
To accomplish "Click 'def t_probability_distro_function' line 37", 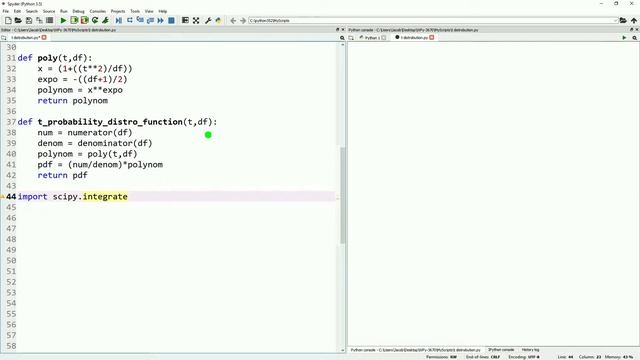I will pyautogui.click(x=118, y=122).
